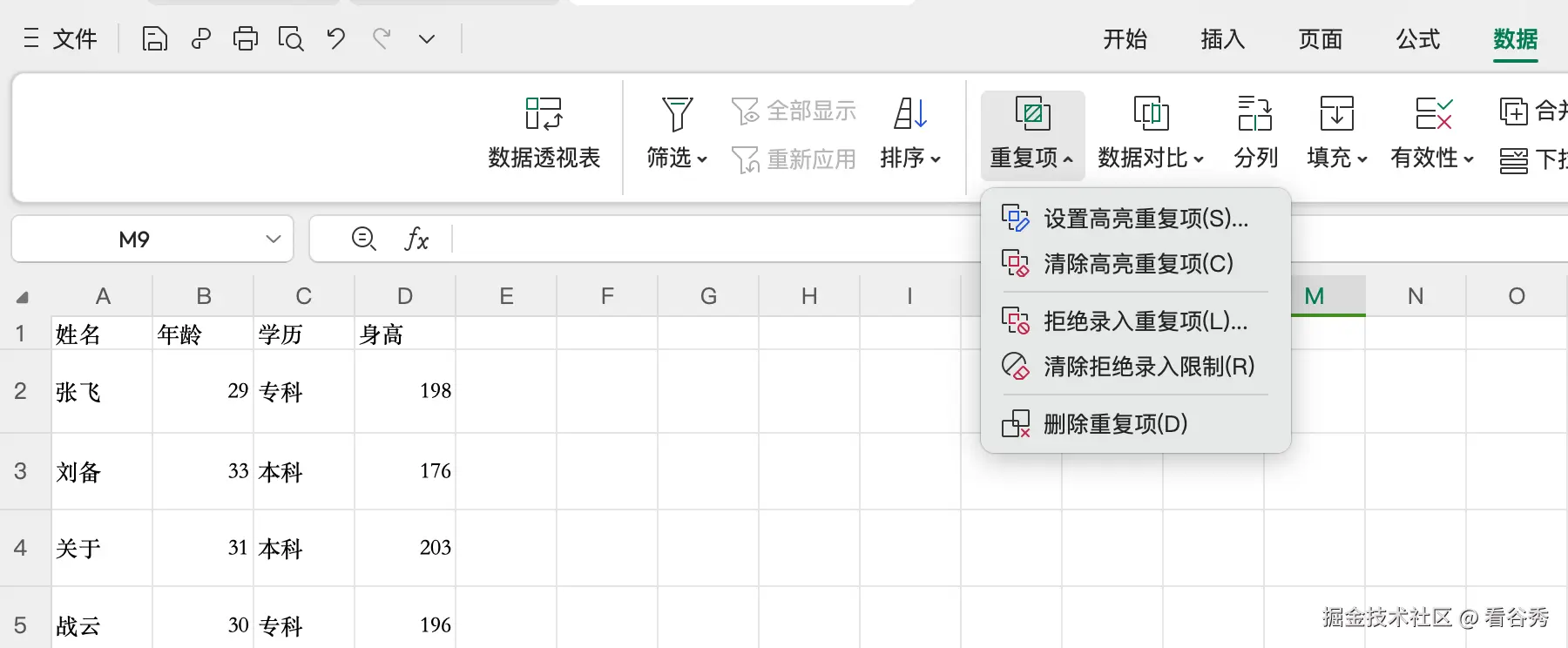Click cell containing 战云

pyautogui.click(x=102, y=619)
